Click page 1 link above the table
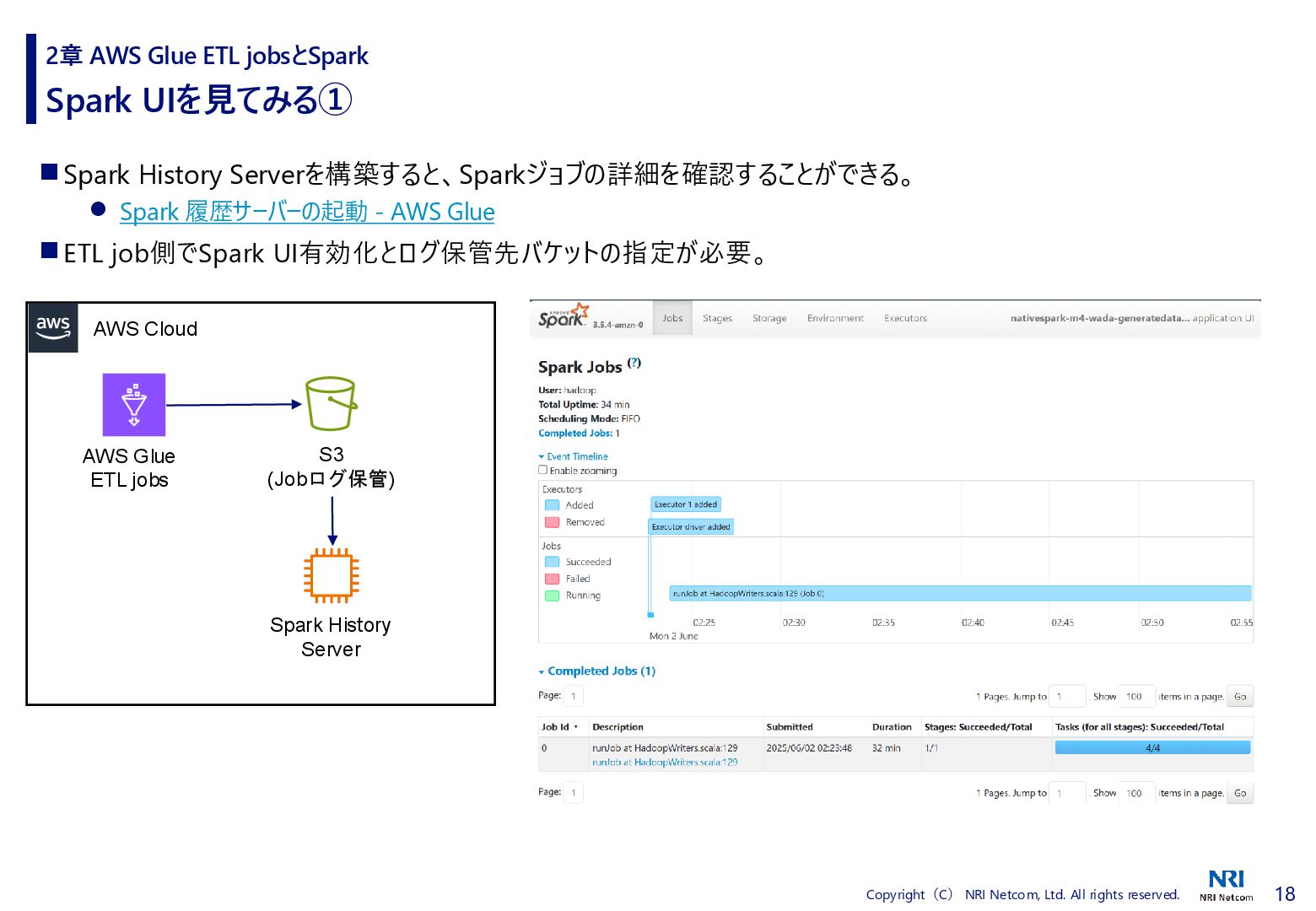1316x911 pixels. tap(574, 697)
